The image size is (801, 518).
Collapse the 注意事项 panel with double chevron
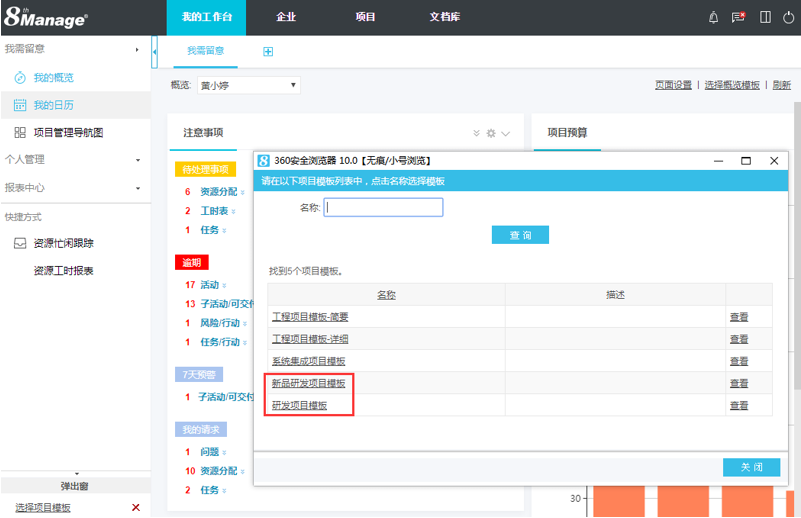[x=476, y=133]
